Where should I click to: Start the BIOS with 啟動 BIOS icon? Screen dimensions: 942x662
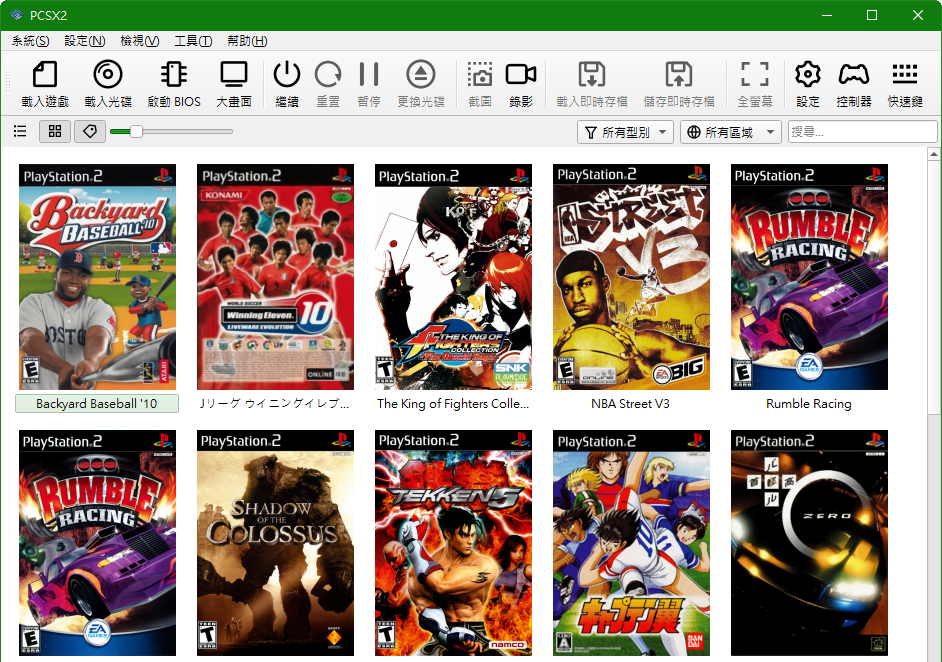point(174,74)
